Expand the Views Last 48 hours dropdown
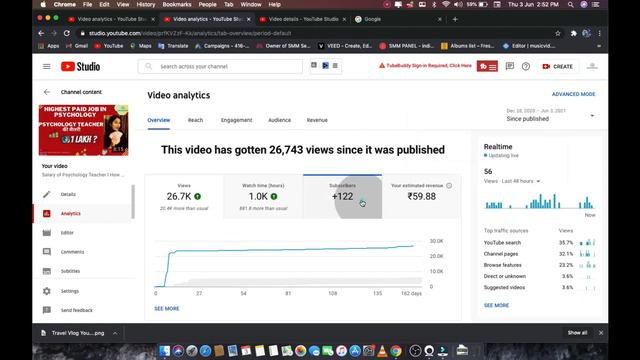 coord(512,181)
